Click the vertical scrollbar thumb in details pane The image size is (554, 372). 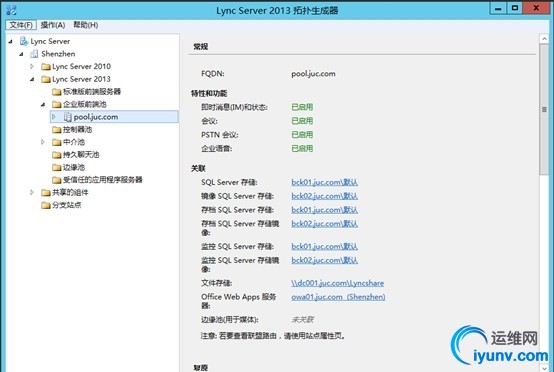(544, 110)
